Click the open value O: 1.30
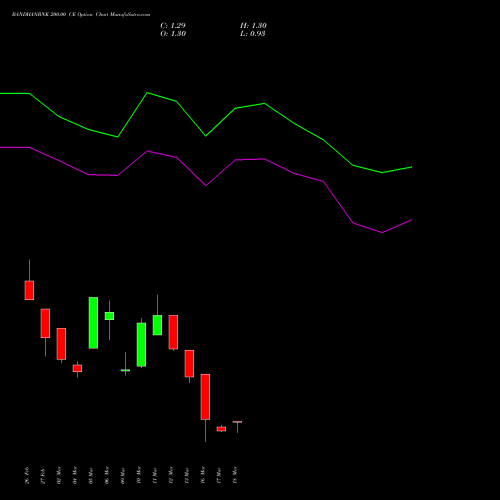The height and width of the screenshot is (500, 500). [173, 34]
